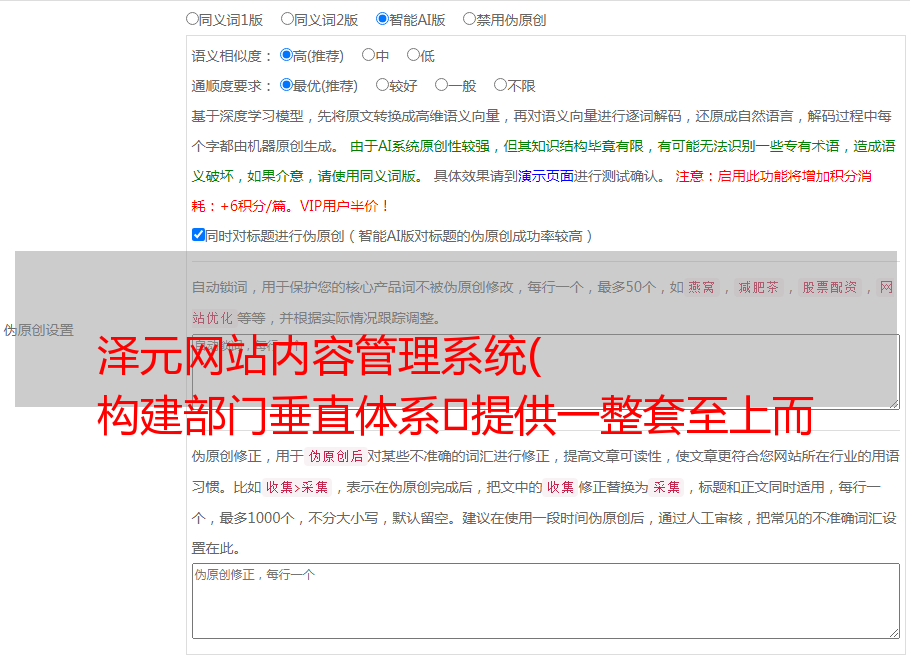Viewport: 911px width, 658px height.
Task: Click the 股票配资 example keyword
Action: (x=830, y=287)
